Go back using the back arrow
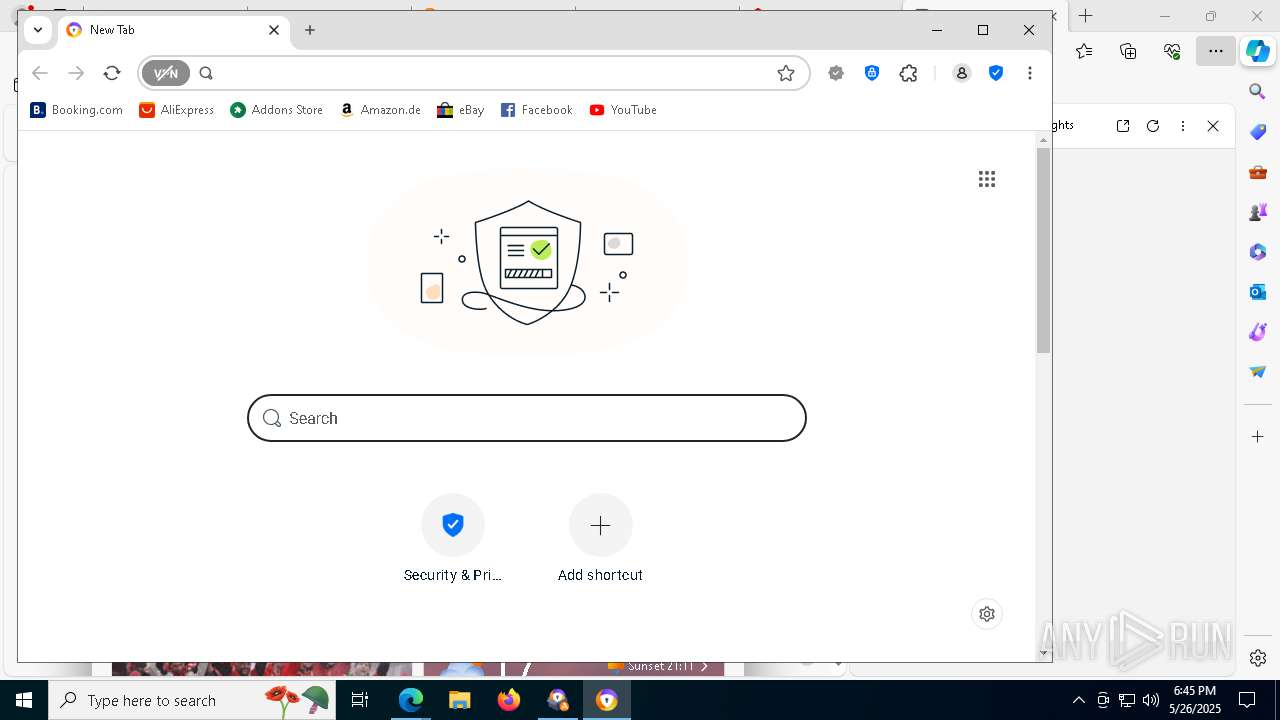This screenshot has height=720, width=1280. click(x=40, y=73)
